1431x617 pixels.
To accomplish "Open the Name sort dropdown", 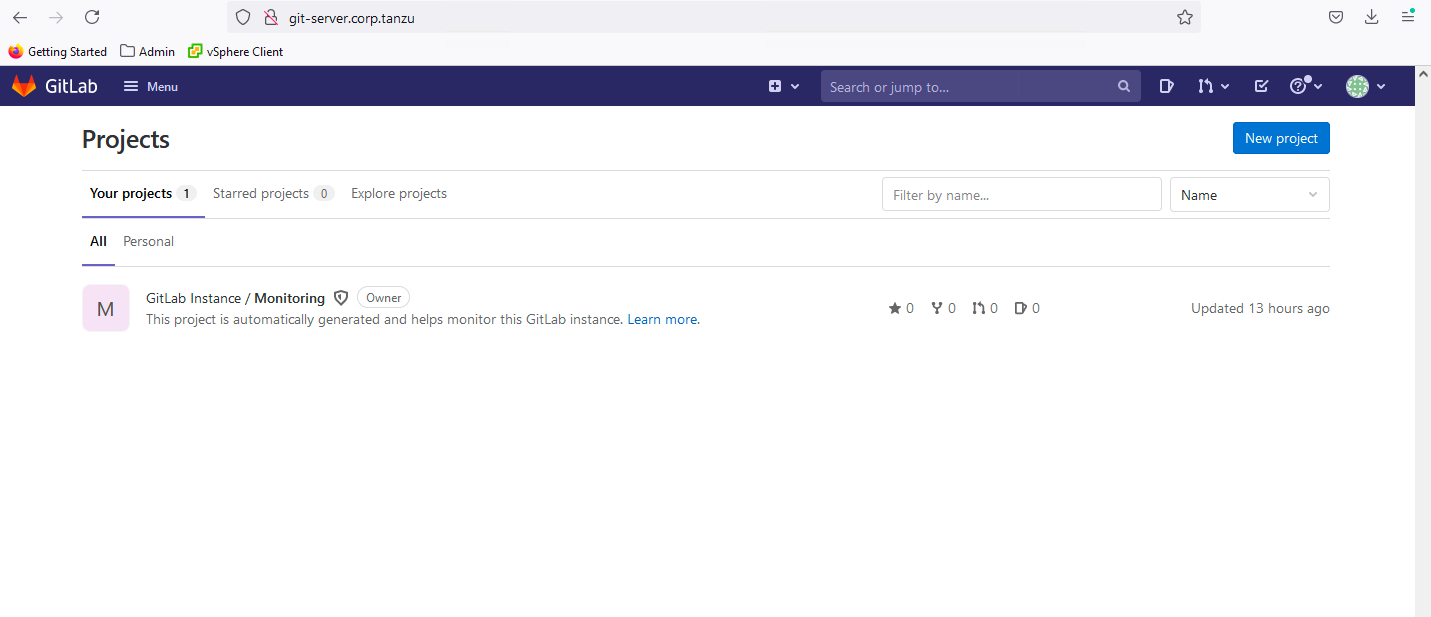I will coord(1249,194).
